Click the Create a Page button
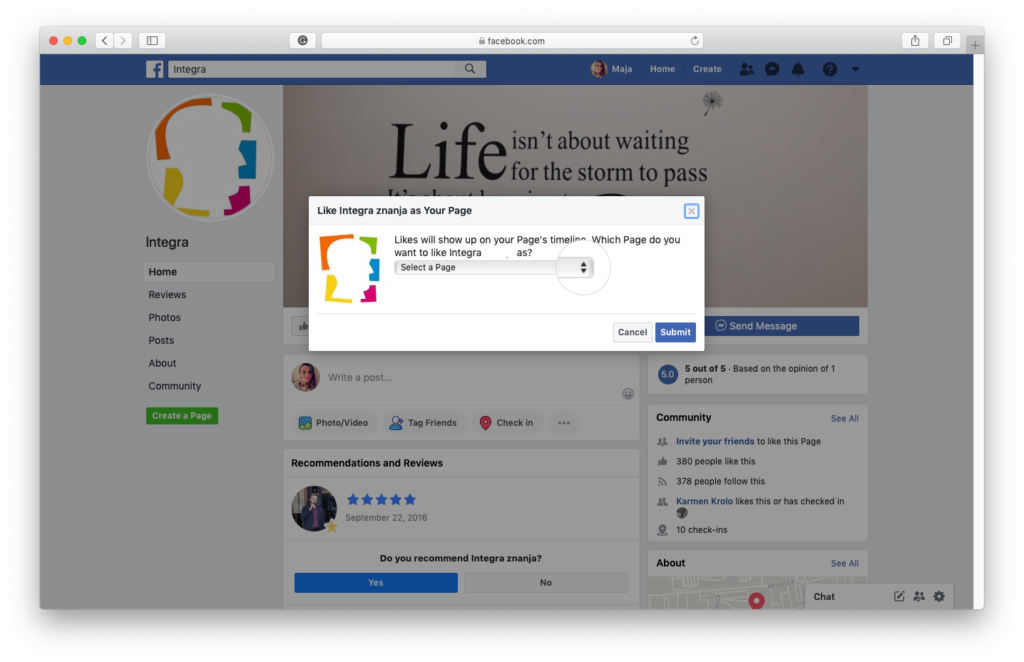 coord(181,416)
